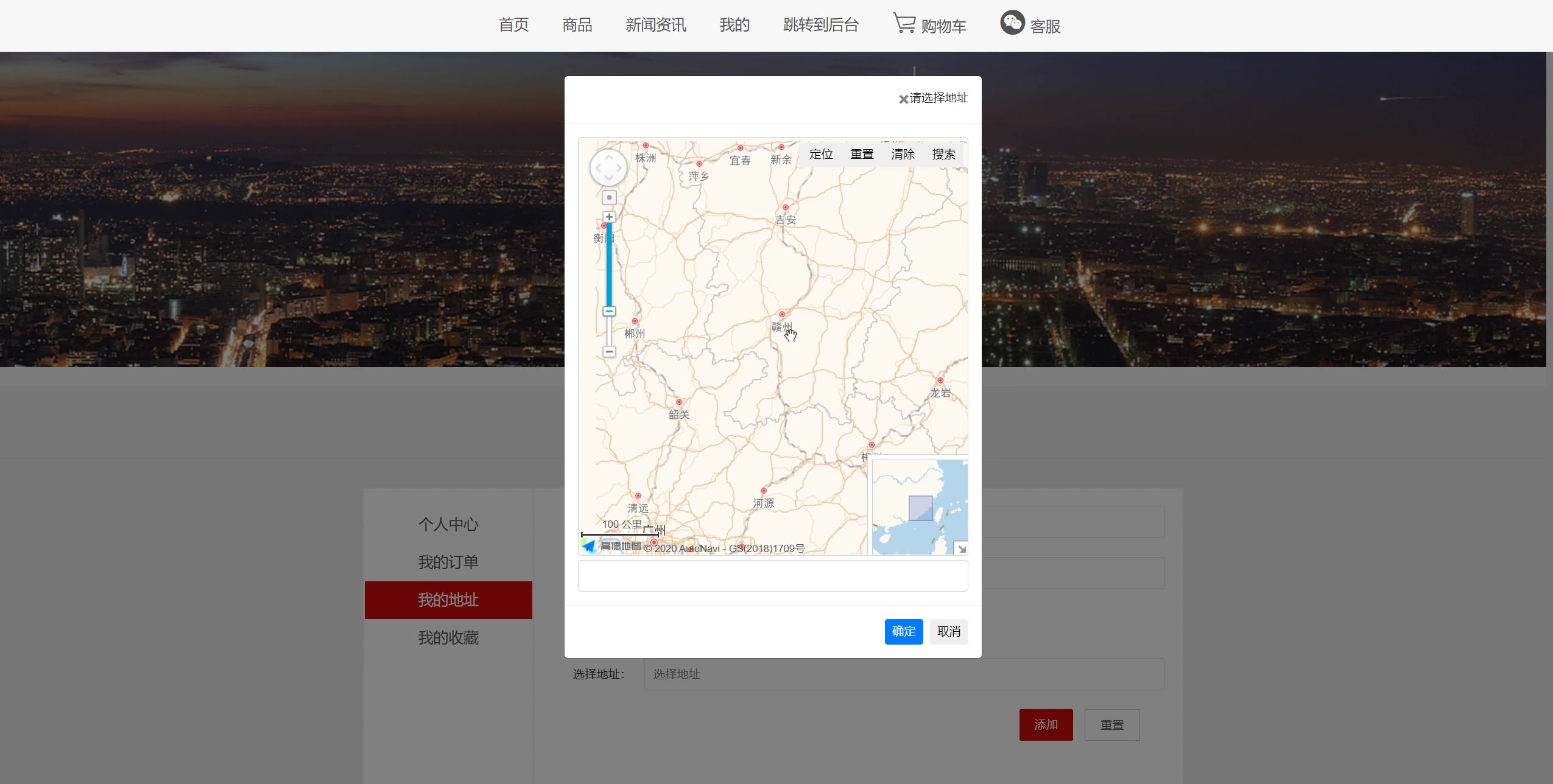This screenshot has height=784, width=1553.
Task: Click 清除 in map toolbar
Action: coord(903,154)
